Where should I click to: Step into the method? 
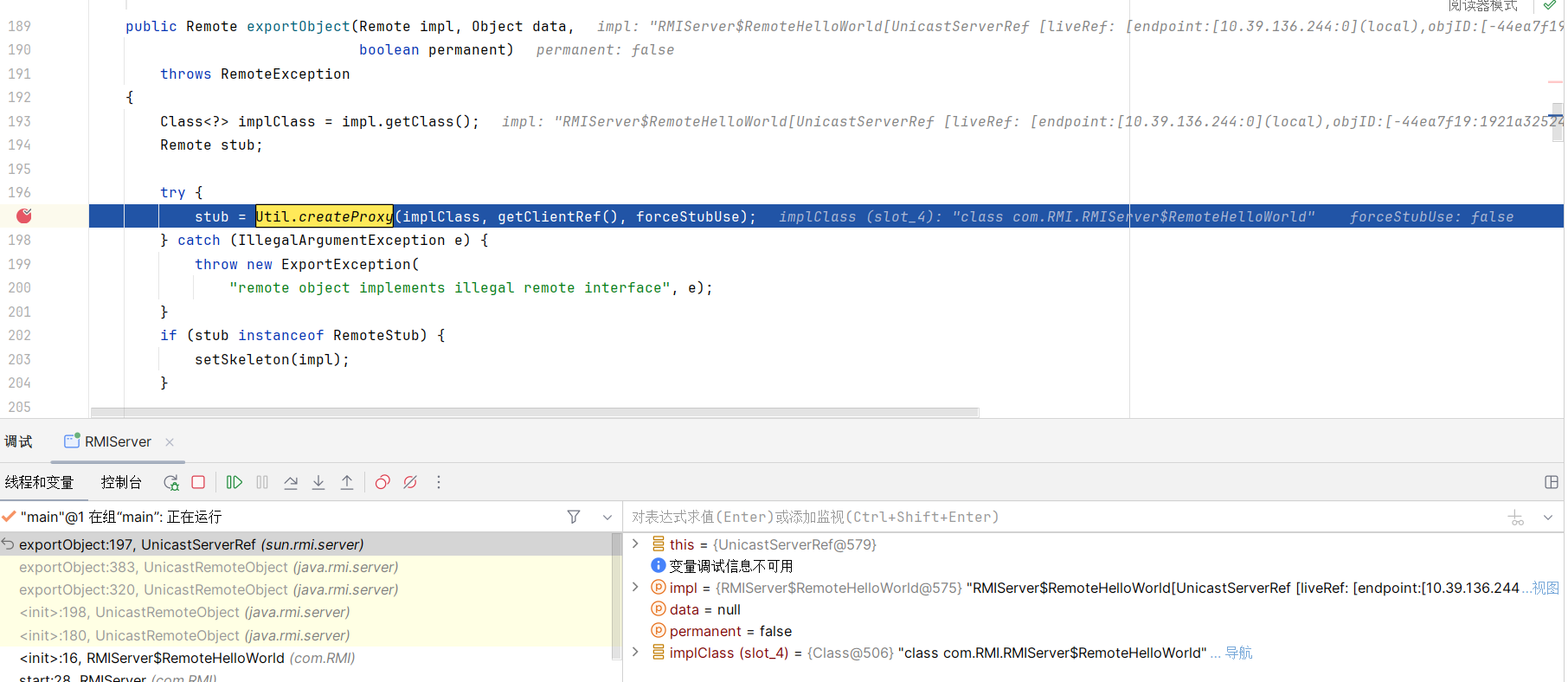click(318, 482)
